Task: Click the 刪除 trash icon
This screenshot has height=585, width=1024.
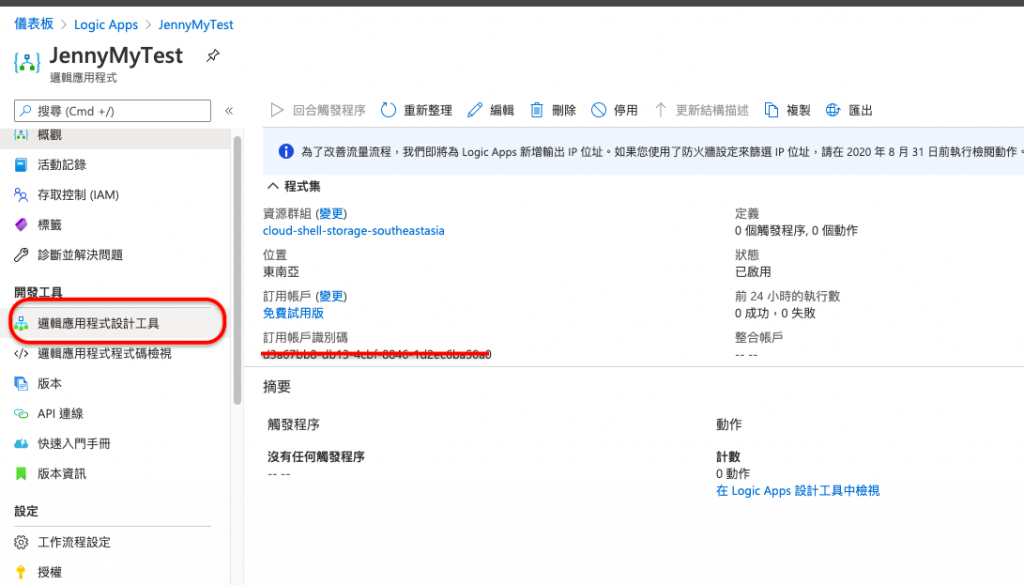Action: 536,110
